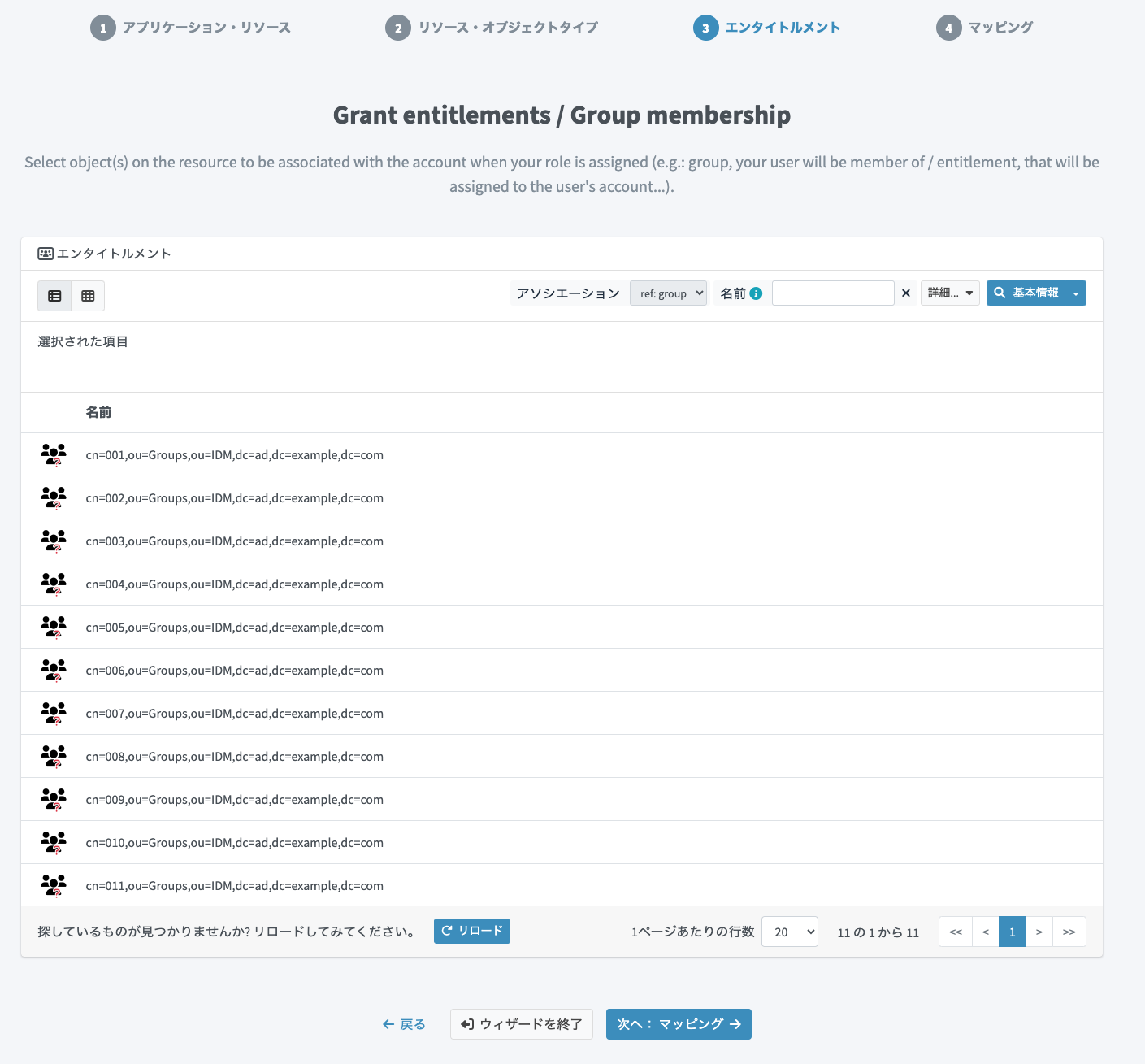Clear the 名前 search field with X
The image size is (1145, 1064).
(x=906, y=293)
